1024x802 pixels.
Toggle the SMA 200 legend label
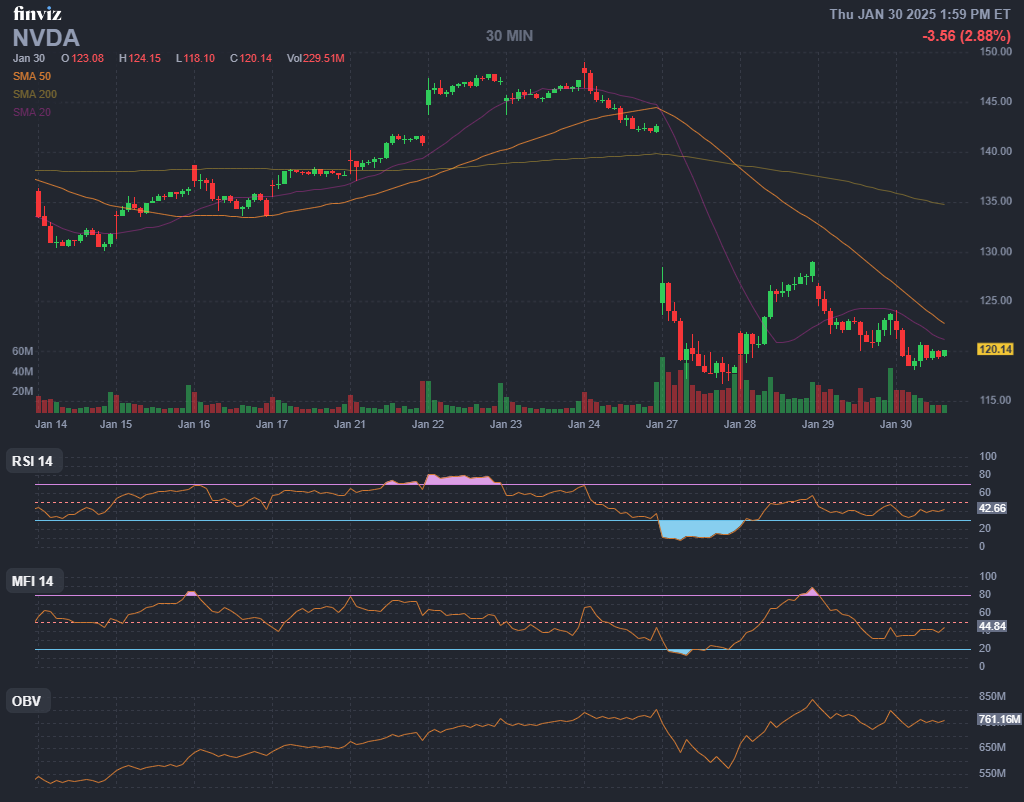coord(35,94)
